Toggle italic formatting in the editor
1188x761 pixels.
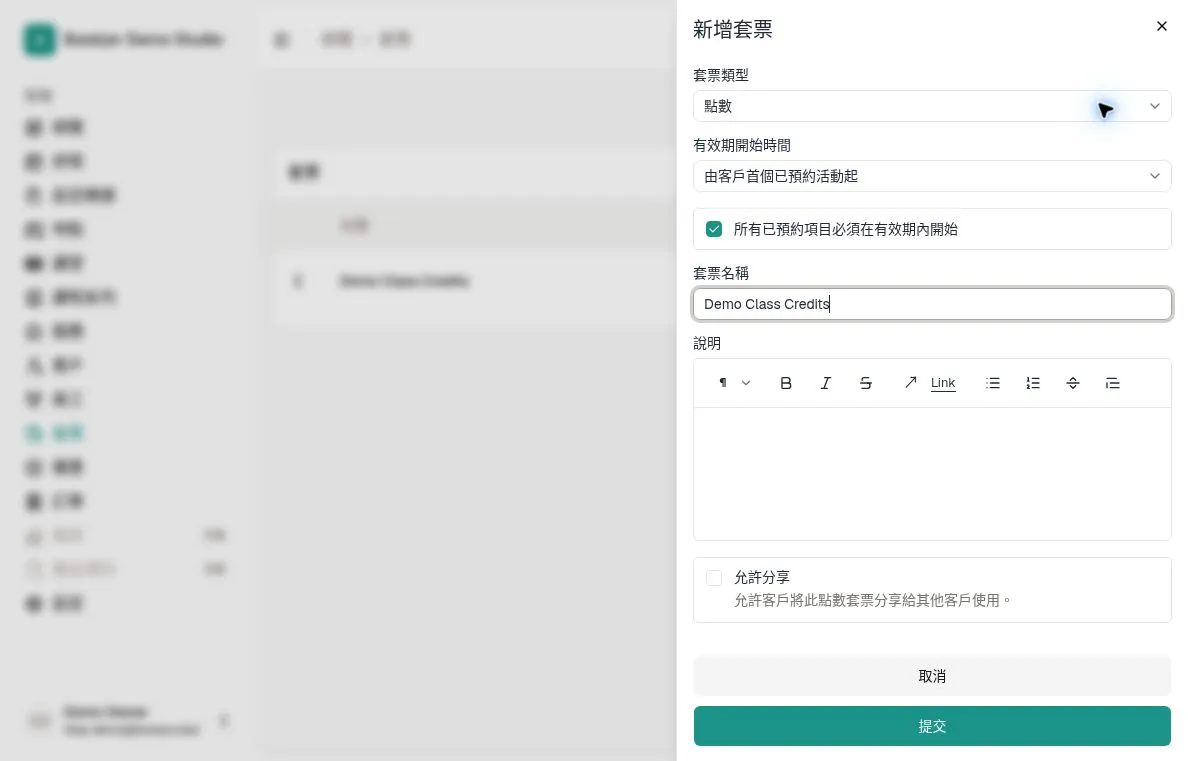826,383
